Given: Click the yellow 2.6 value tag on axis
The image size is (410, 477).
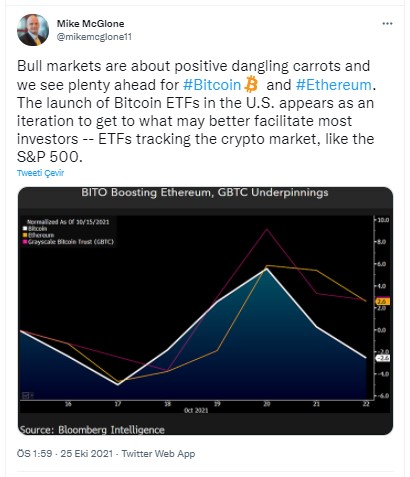Looking at the screenshot, I should click(x=383, y=301).
